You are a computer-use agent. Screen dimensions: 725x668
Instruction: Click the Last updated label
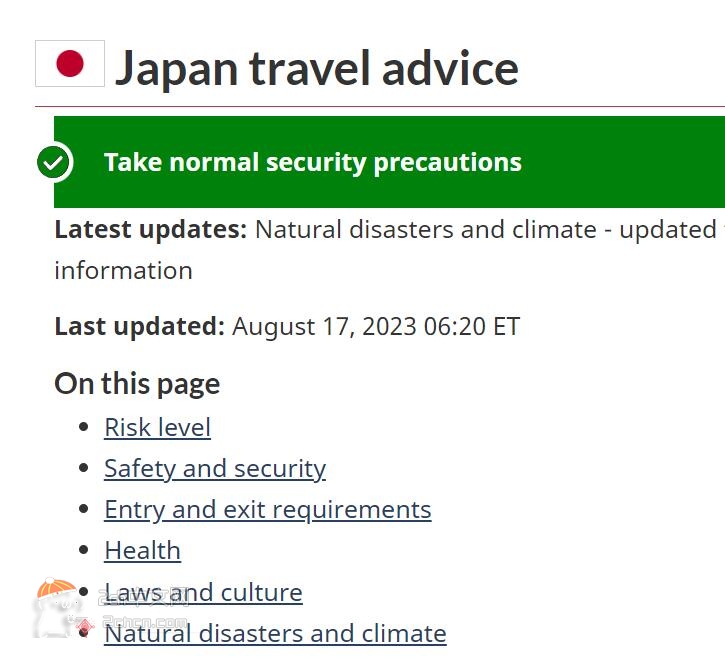(140, 326)
